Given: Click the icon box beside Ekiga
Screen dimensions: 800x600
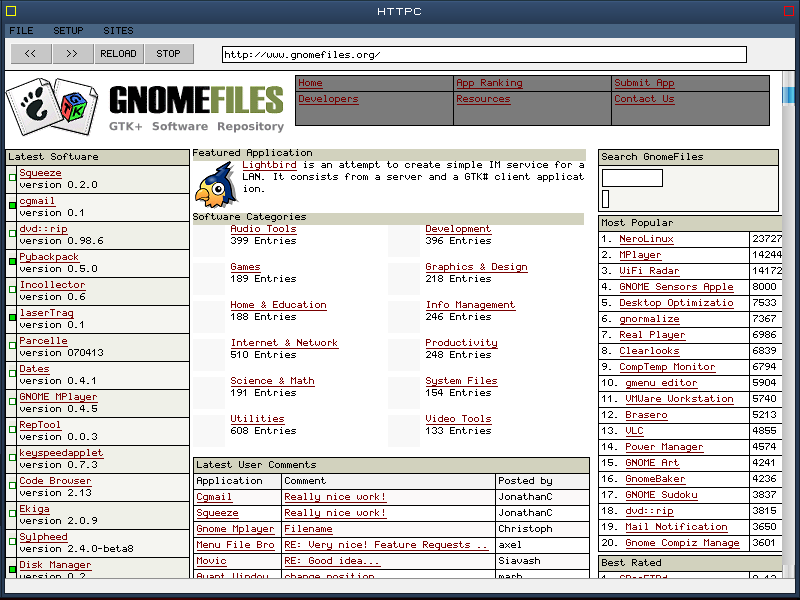Looking at the screenshot, I should (12, 514).
